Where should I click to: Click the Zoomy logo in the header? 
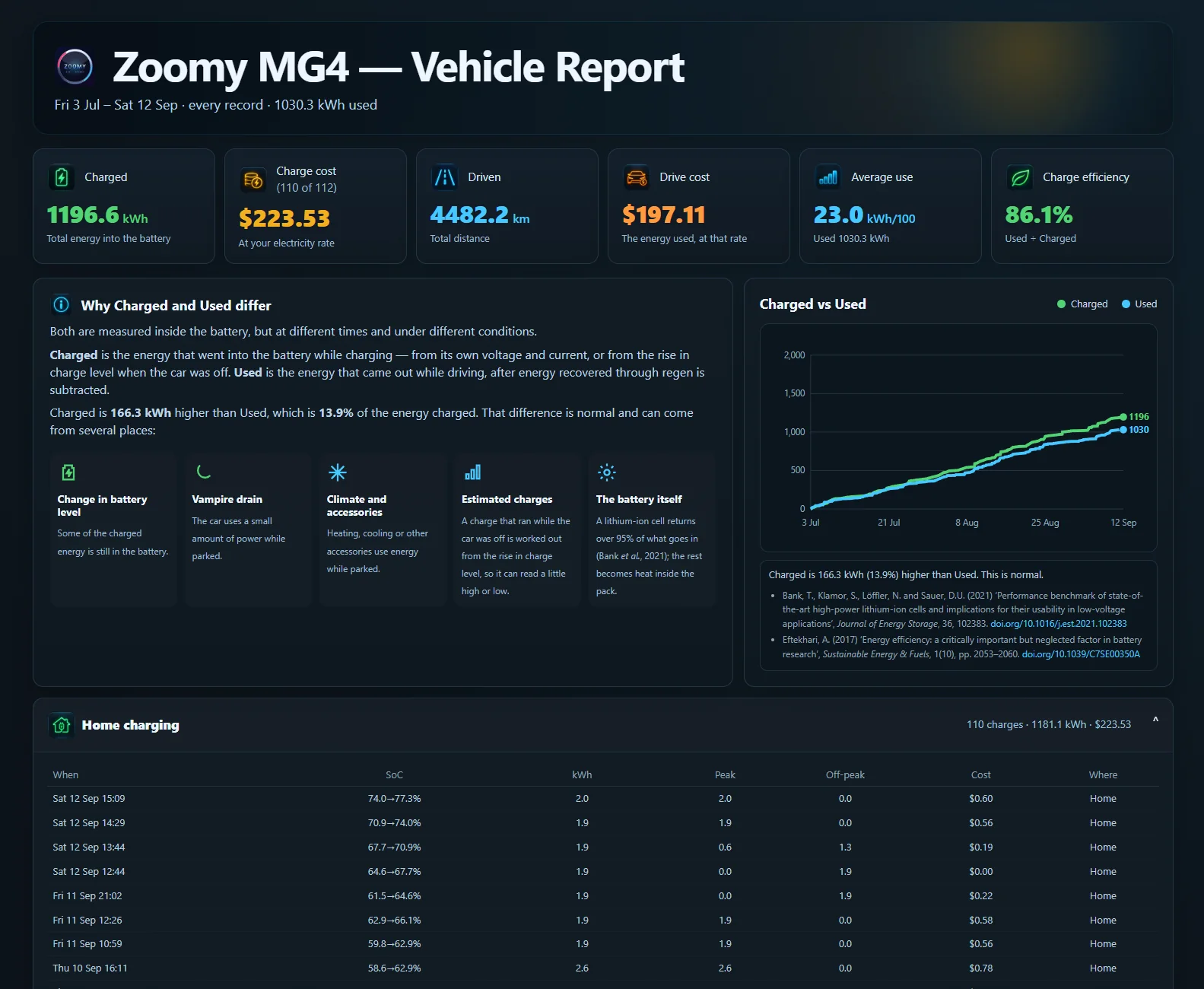coord(75,66)
